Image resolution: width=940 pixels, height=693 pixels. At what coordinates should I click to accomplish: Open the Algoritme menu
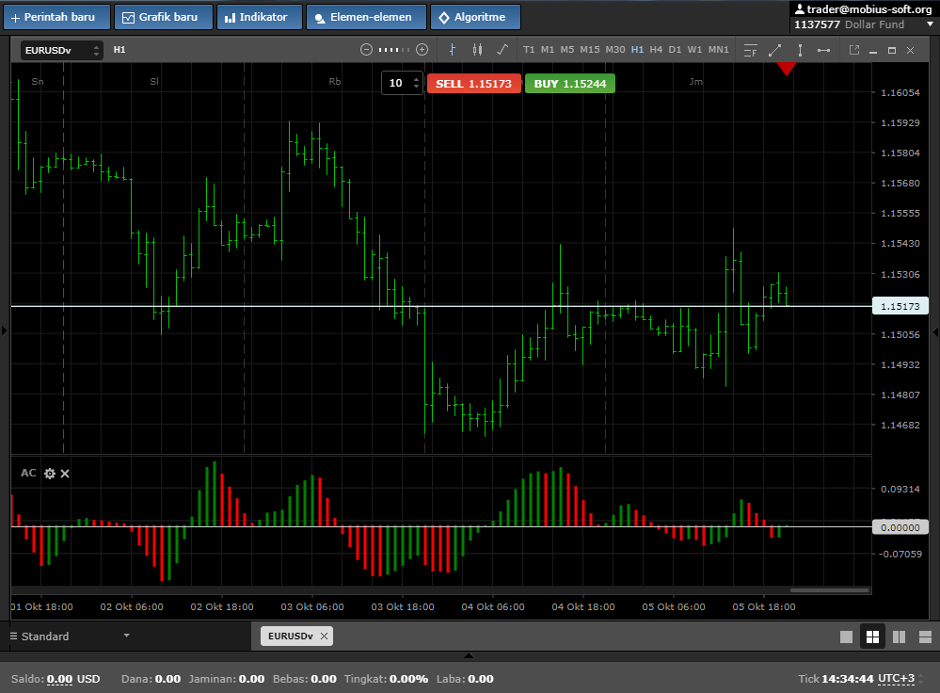point(475,17)
